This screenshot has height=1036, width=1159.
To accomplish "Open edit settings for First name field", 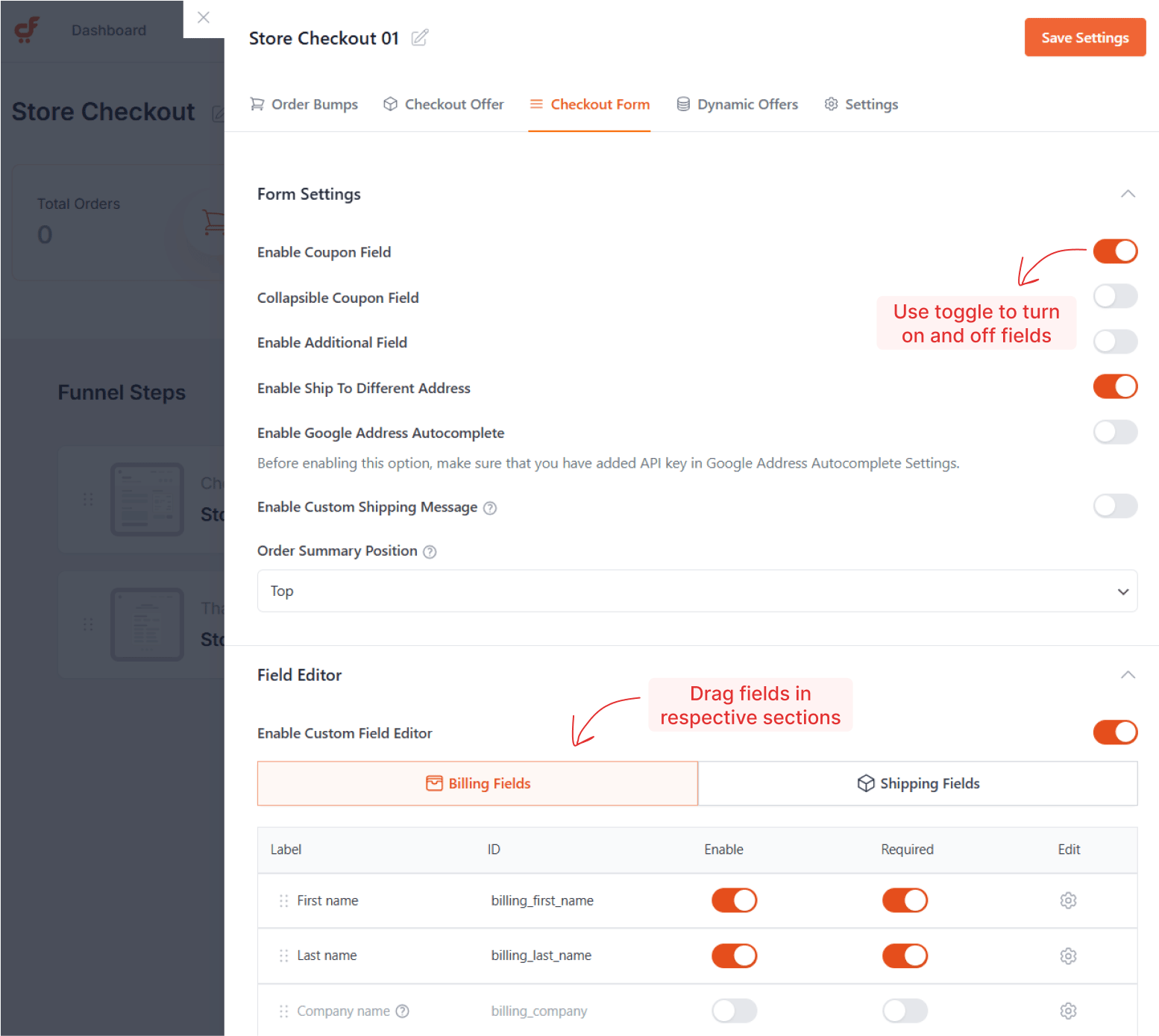I will 1068,901.
